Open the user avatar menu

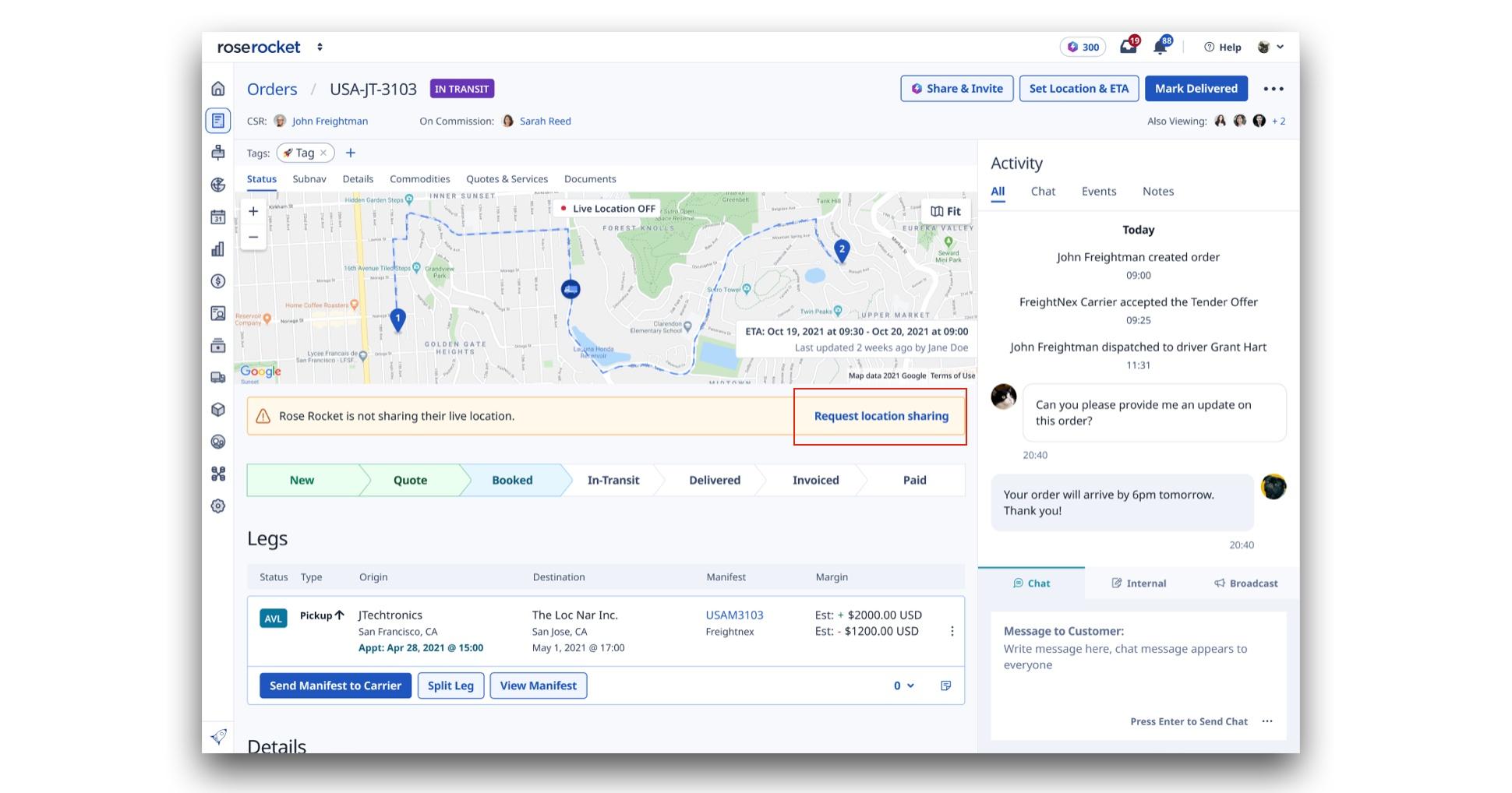[1270, 47]
